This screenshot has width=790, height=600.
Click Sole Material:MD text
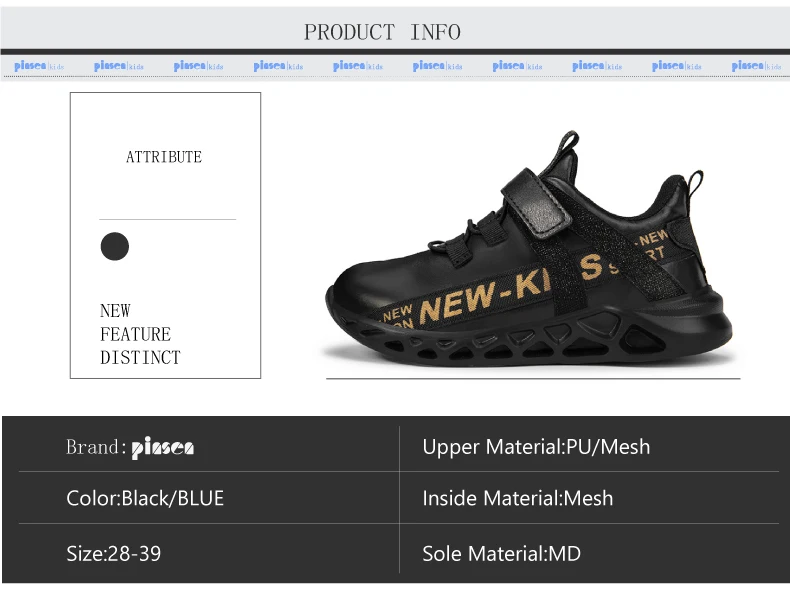tap(501, 554)
